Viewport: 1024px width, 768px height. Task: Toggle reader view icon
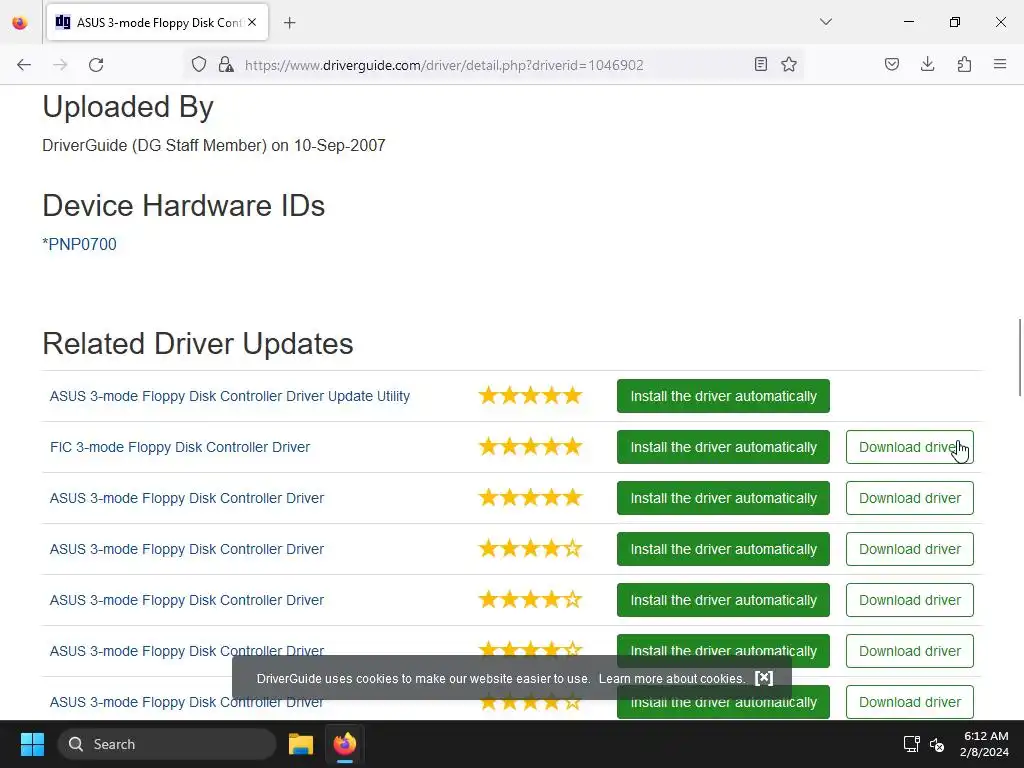click(x=761, y=64)
